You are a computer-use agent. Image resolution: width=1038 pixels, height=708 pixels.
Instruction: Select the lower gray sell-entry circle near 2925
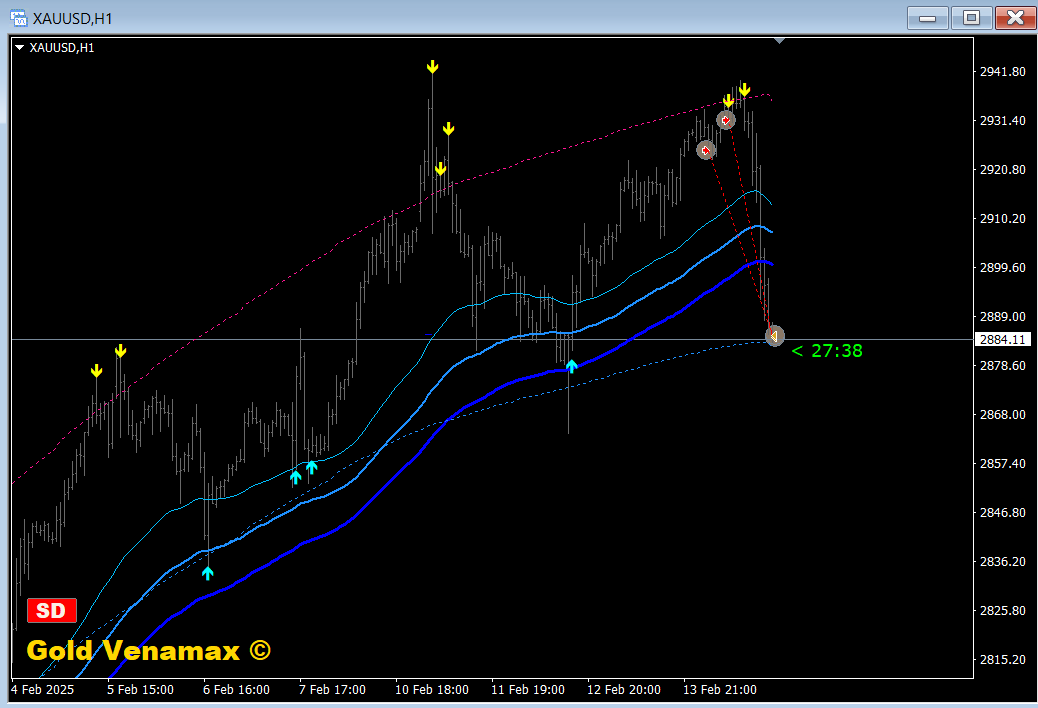pos(706,150)
